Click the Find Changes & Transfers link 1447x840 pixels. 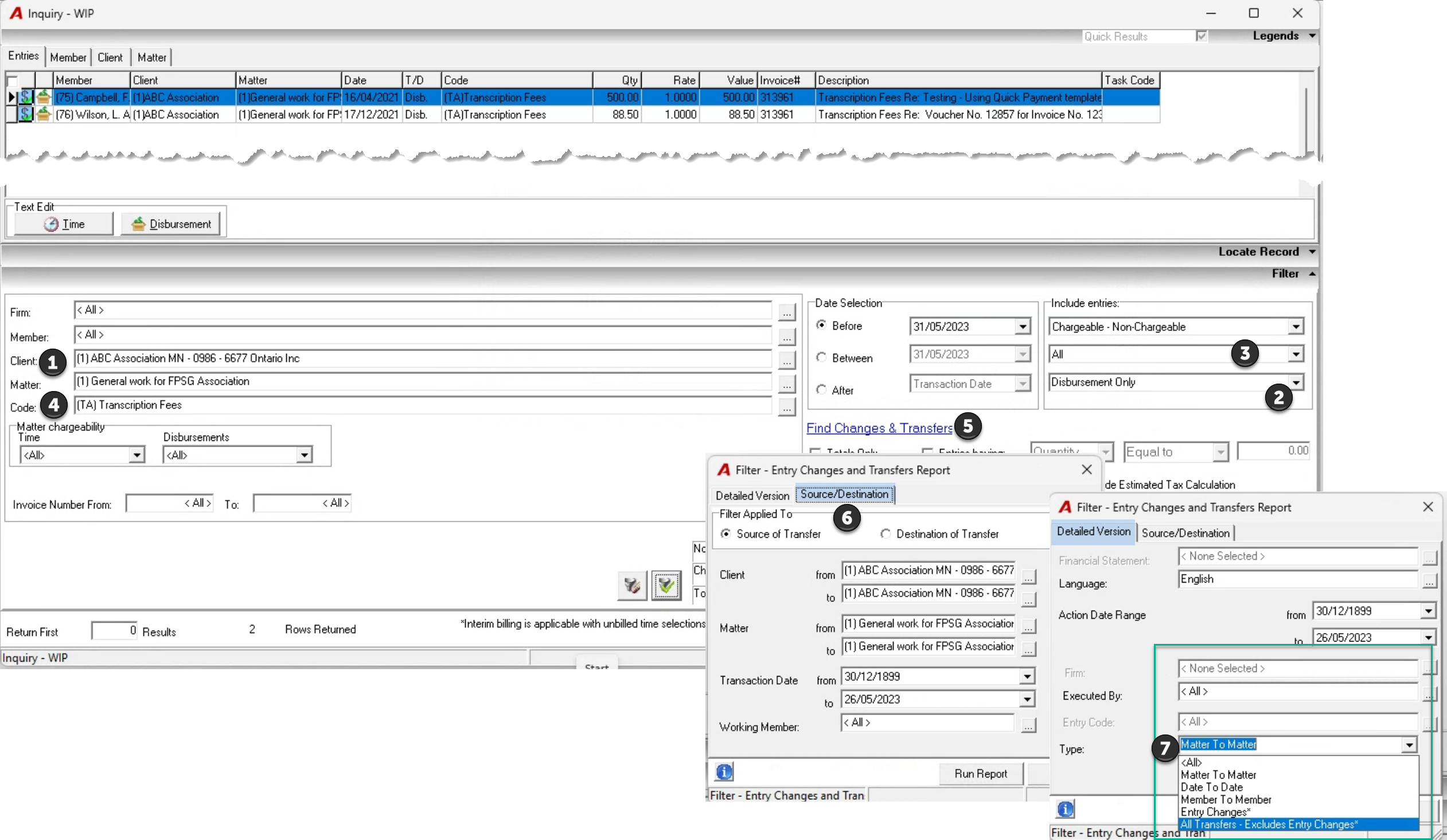pyautogui.click(x=879, y=428)
